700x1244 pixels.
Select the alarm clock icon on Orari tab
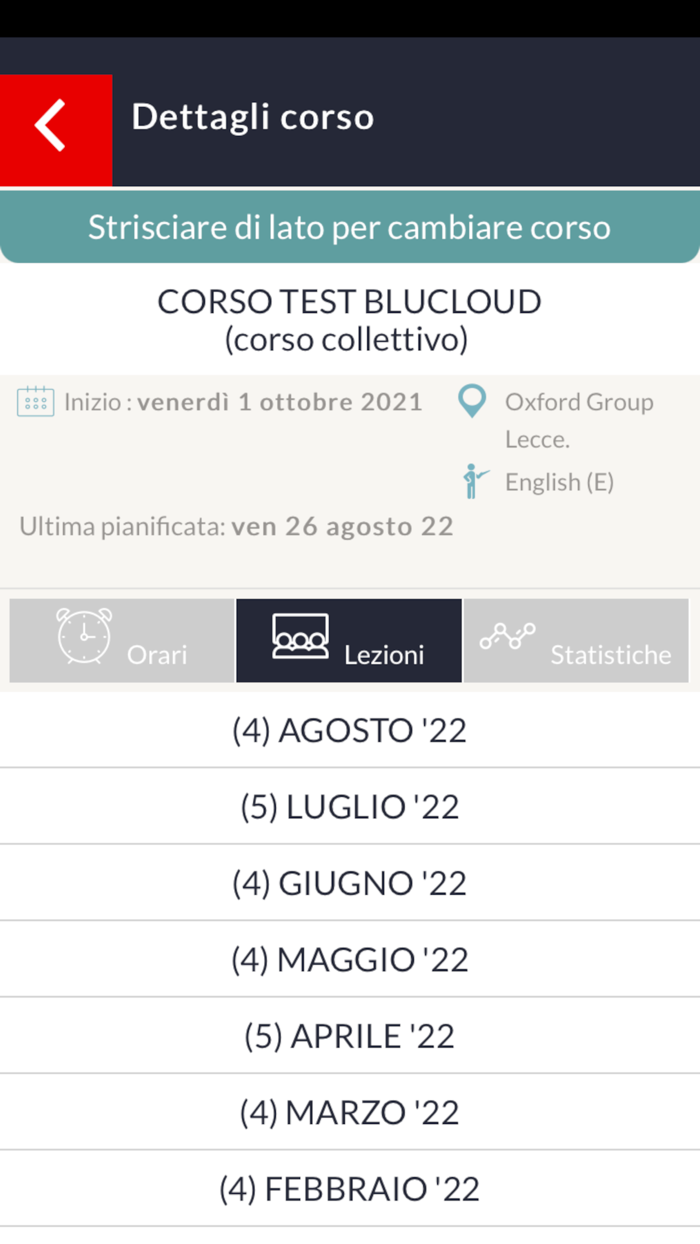click(85, 633)
